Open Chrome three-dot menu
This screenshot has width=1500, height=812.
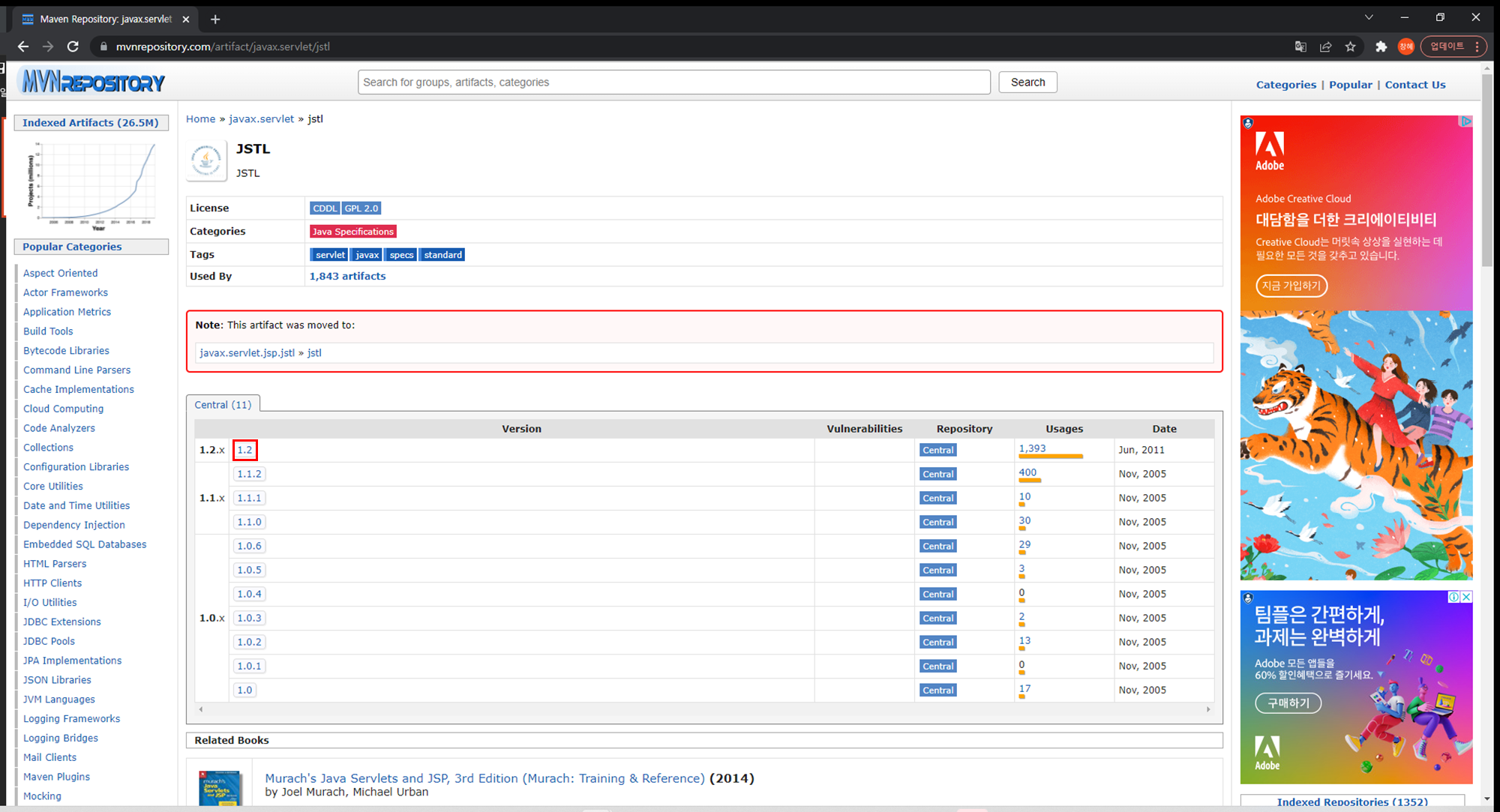click(x=1477, y=46)
